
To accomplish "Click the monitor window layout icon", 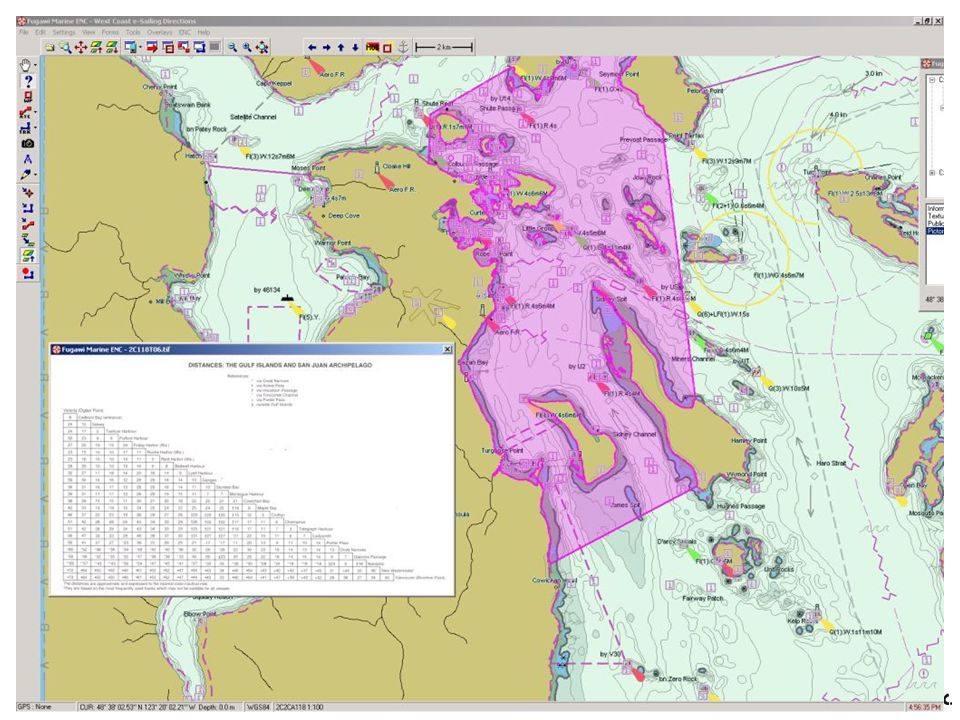I will point(130,47).
